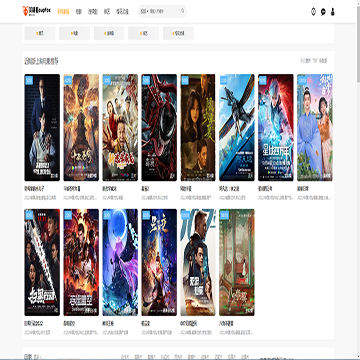Click the user profile icon in header
This screenshot has width=360, height=360.
pos(332,12)
